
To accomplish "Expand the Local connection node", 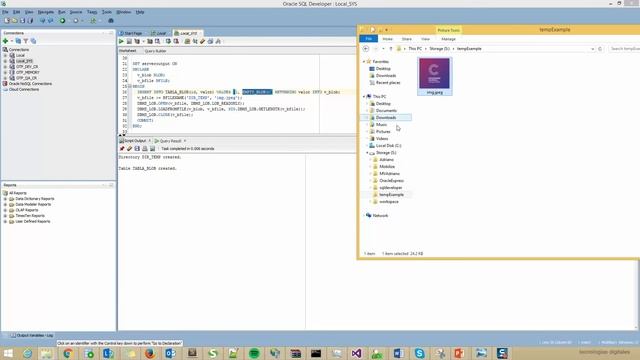I will [x=5, y=55].
